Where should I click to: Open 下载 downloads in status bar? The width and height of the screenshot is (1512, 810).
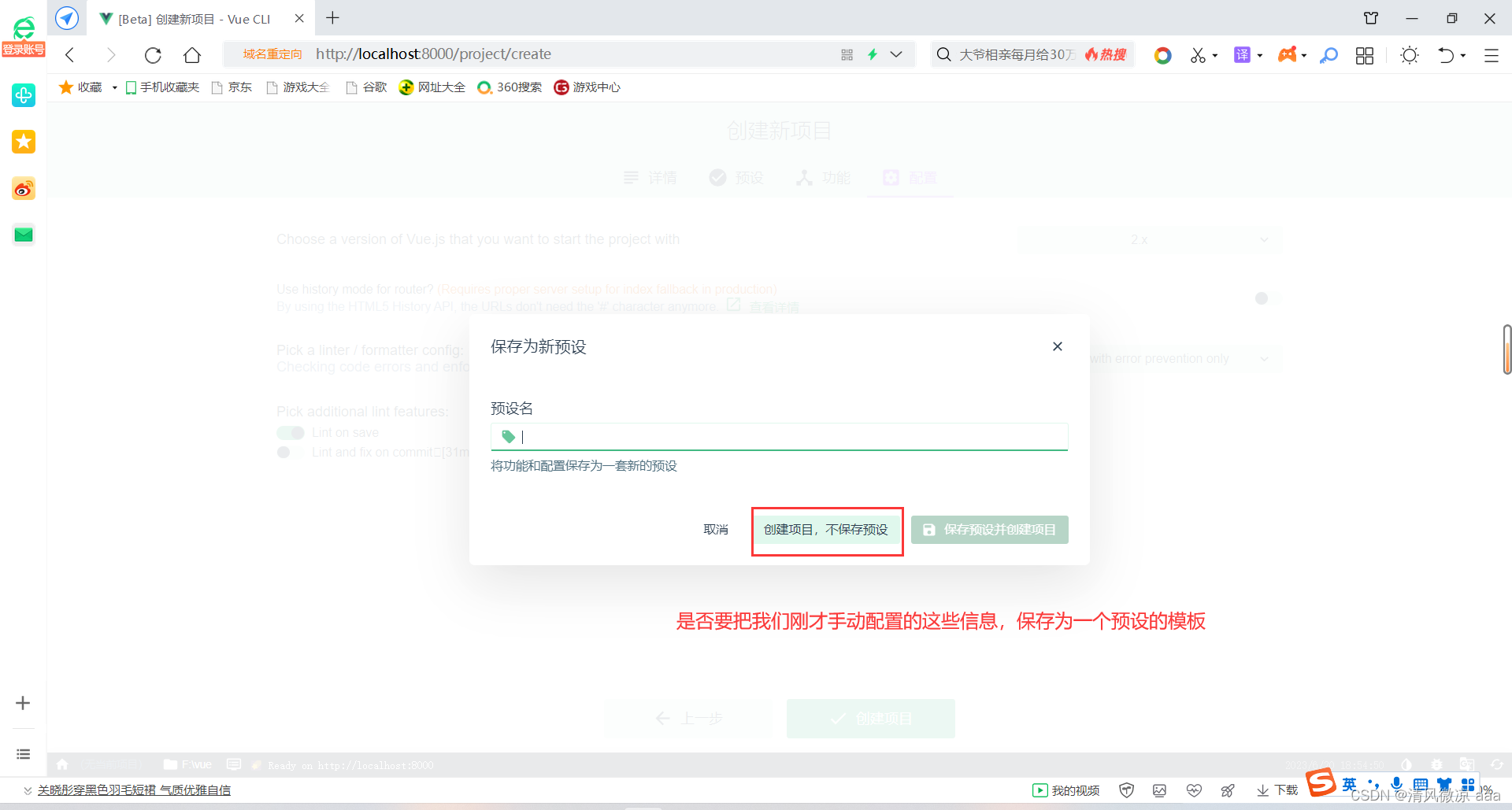(x=1277, y=790)
